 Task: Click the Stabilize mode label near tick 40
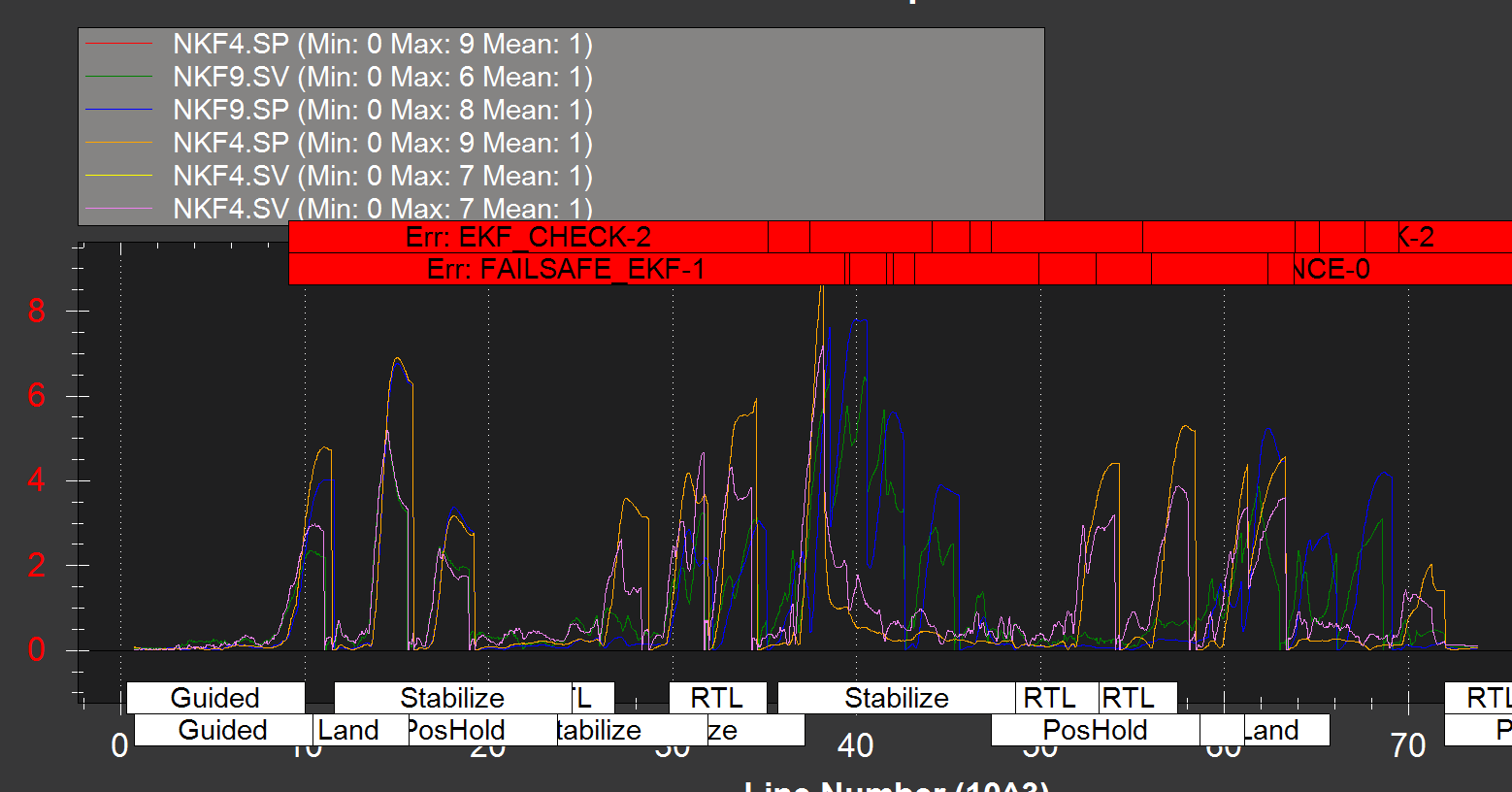[x=897, y=698]
